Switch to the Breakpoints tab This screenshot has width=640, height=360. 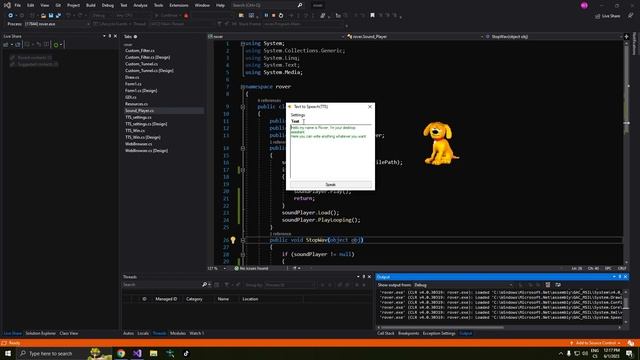pyautogui.click(x=408, y=333)
